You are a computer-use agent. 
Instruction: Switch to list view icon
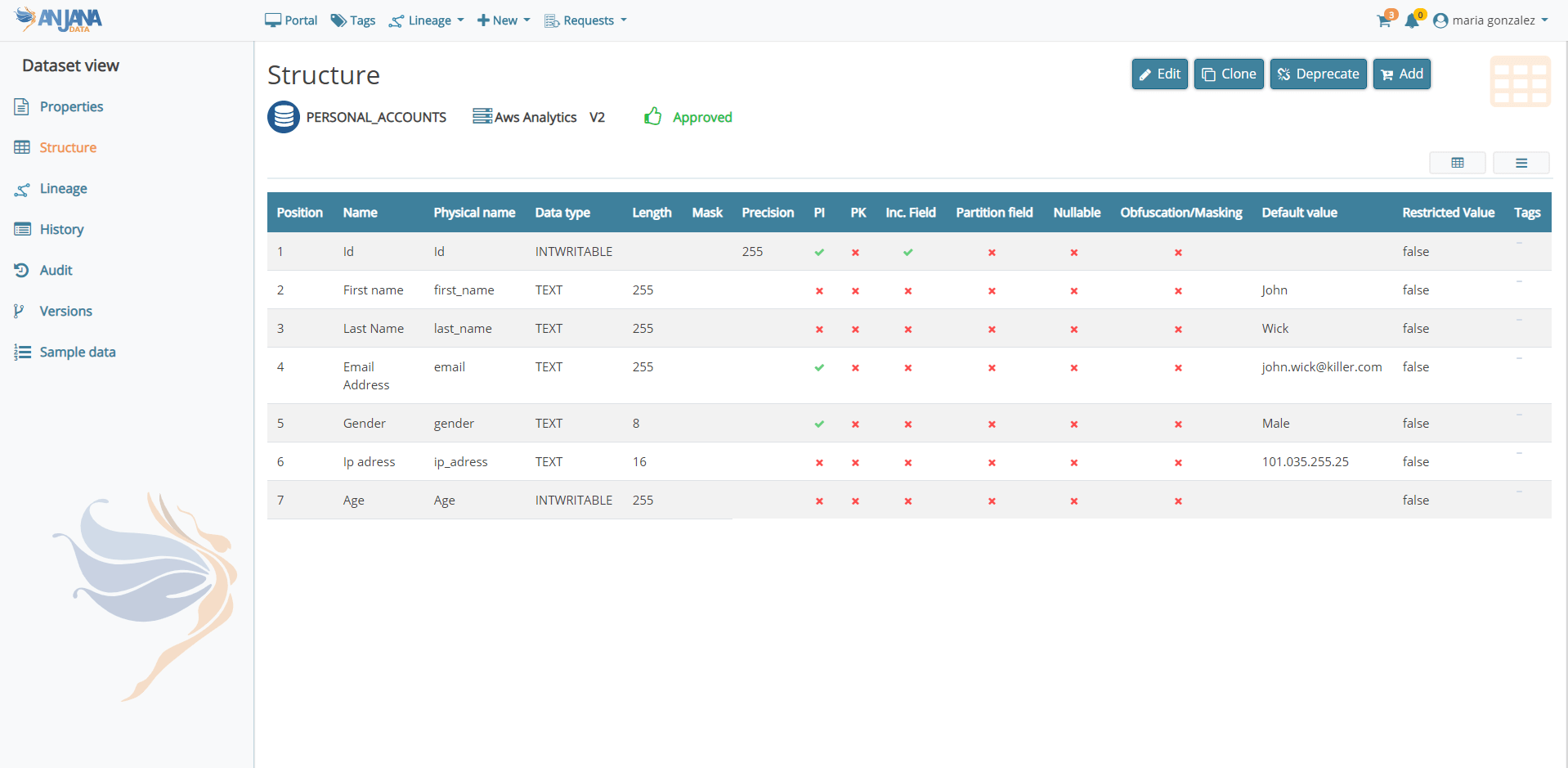(1521, 163)
